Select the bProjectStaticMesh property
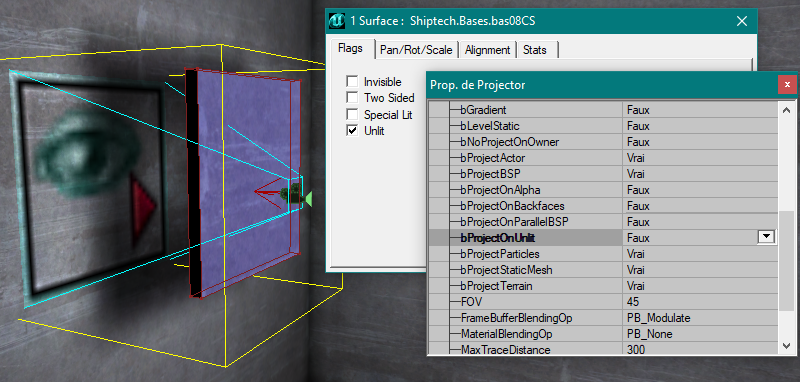800x382 pixels. coord(506,270)
